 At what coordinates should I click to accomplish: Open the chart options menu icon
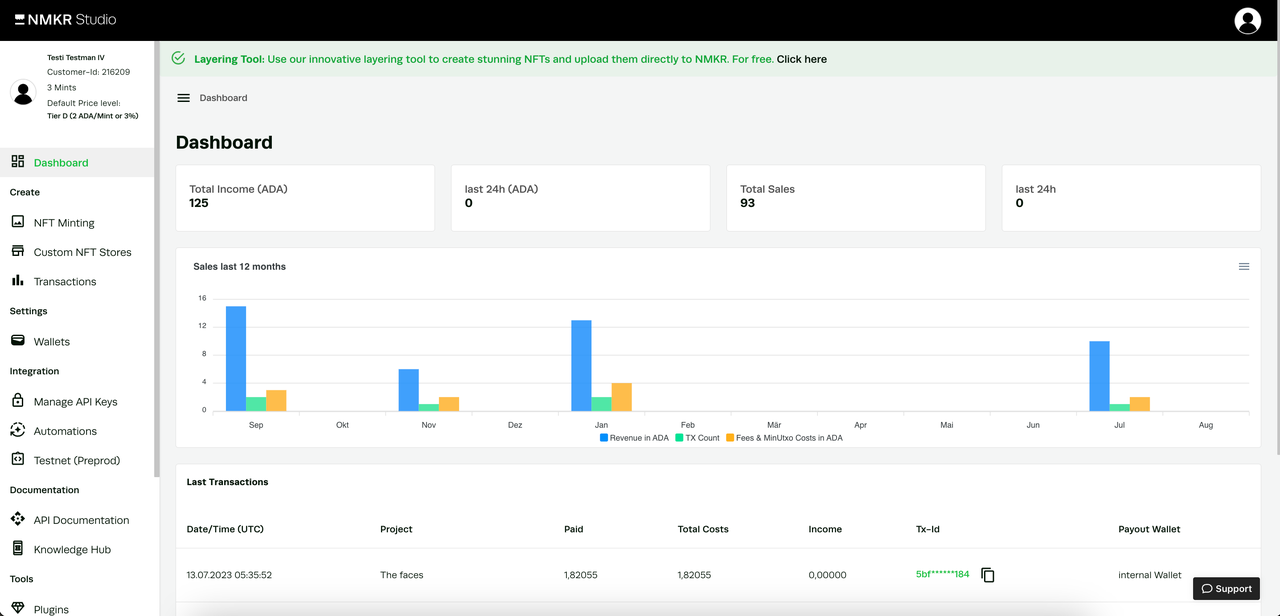click(x=1244, y=267)
